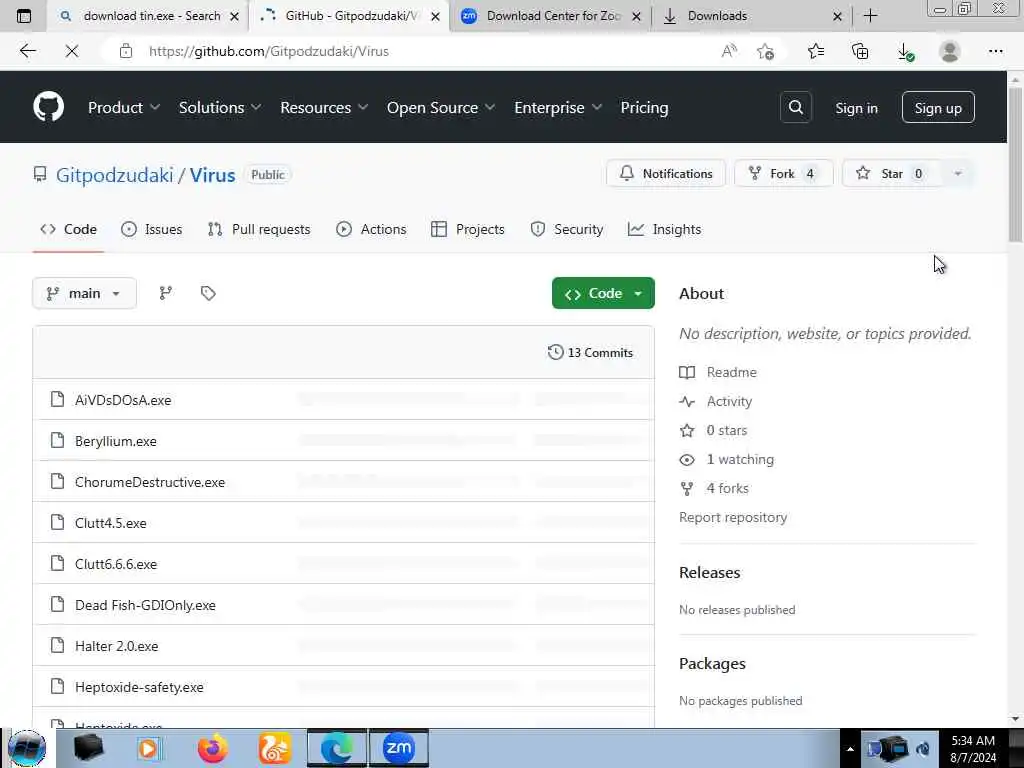Click the Sign up button

tap(938, 108)
